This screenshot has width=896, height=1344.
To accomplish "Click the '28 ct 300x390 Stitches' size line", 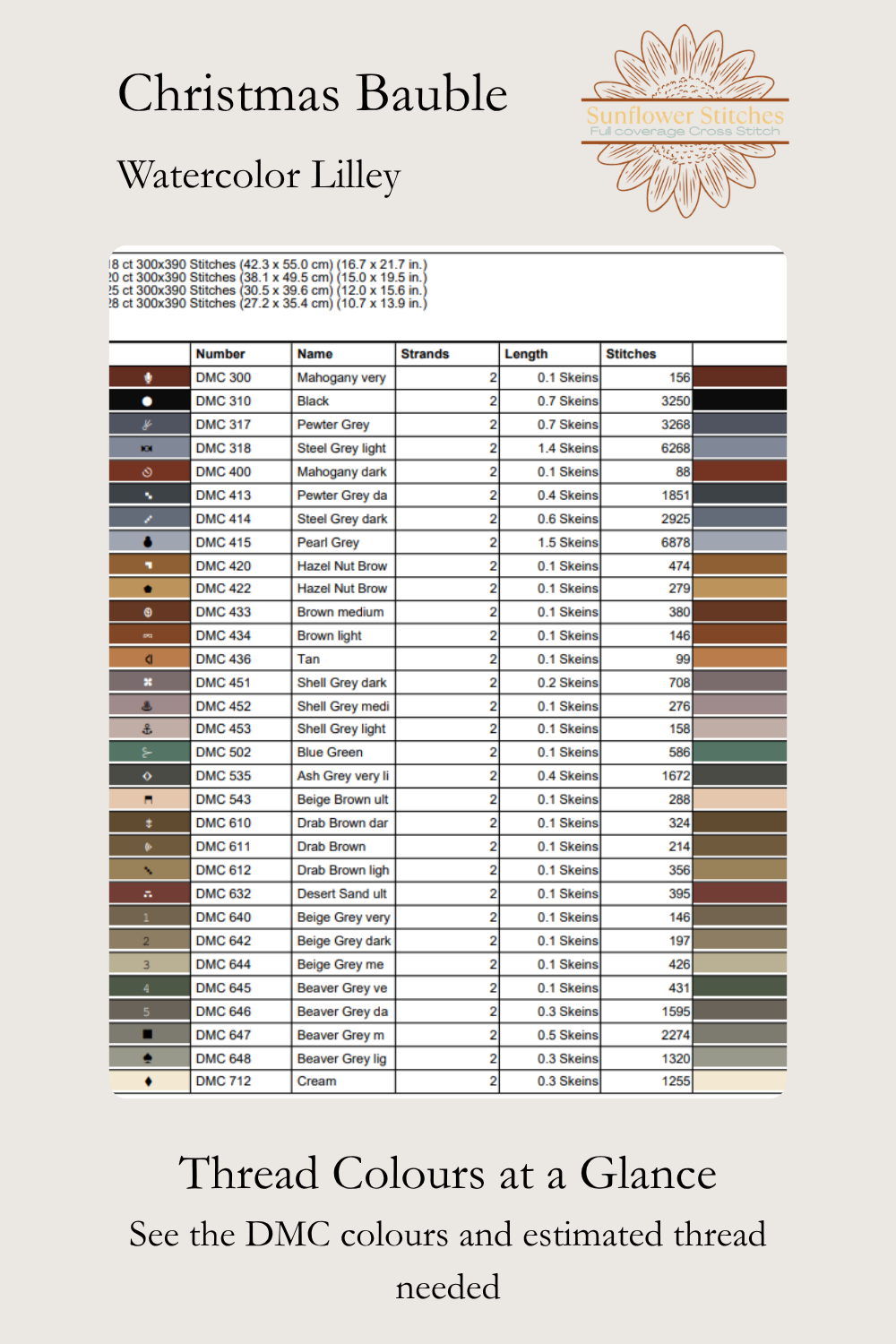I will click(268, 304).
